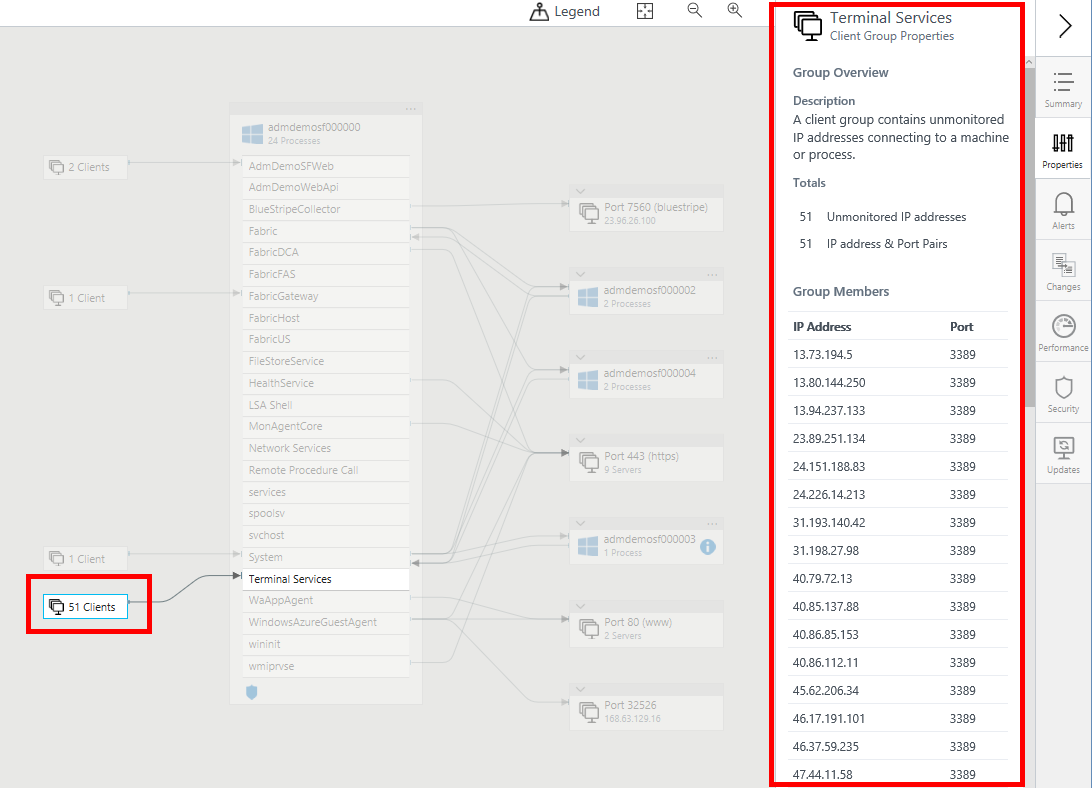Expand the Port 443 node chevron

(x=581, y=439)
